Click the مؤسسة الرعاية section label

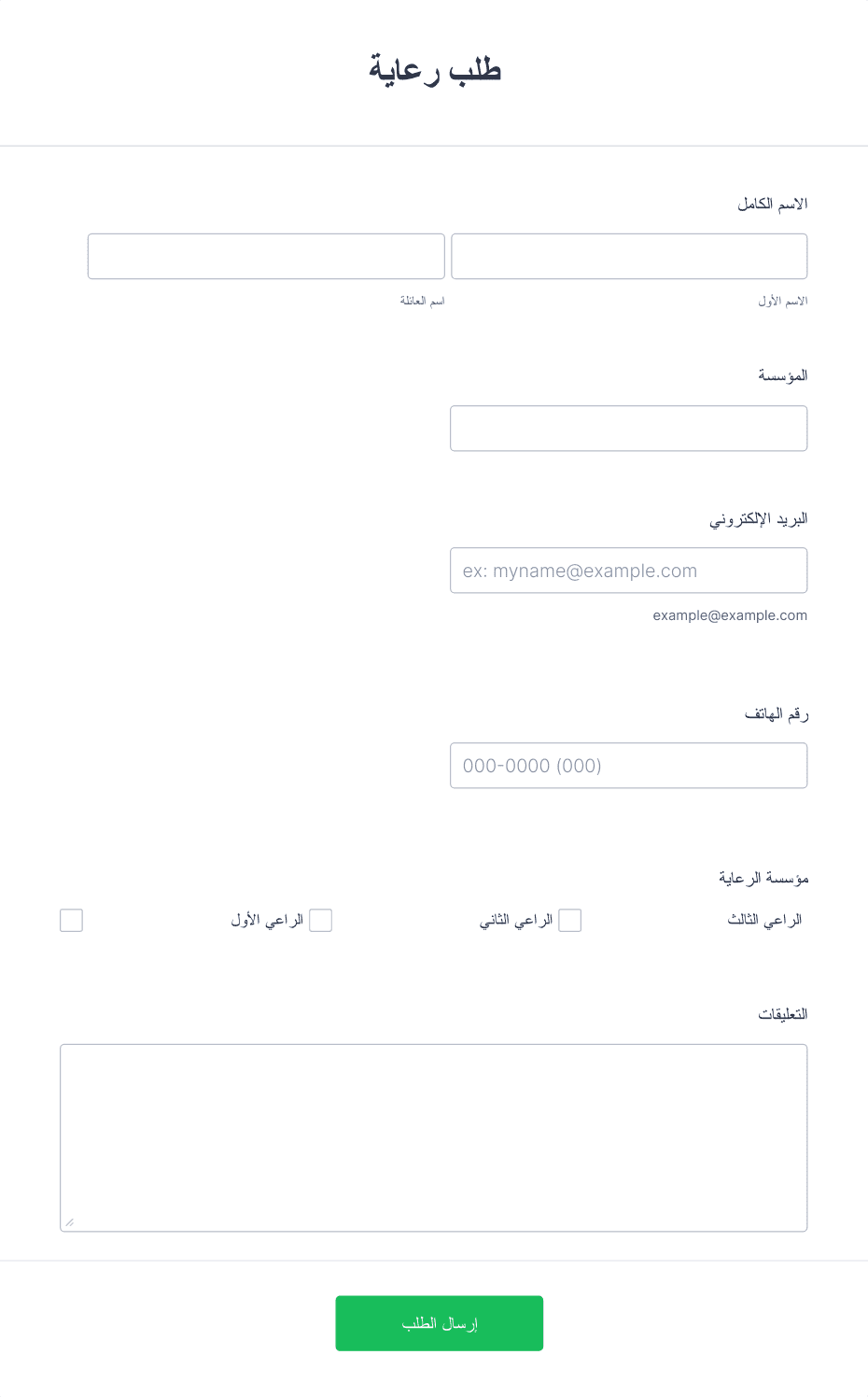[x=763, y=878]
